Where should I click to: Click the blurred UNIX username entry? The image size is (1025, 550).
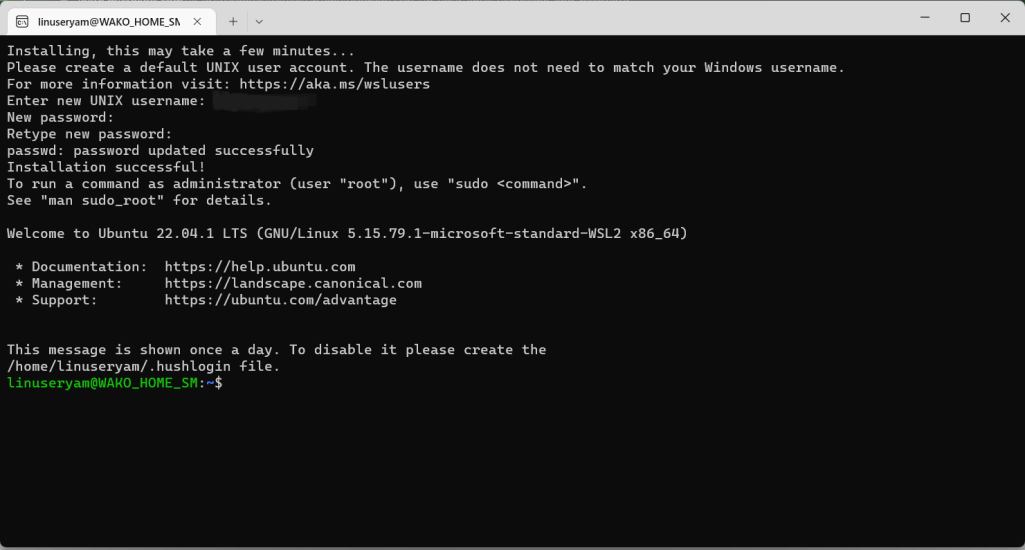[x=265, y=101]
